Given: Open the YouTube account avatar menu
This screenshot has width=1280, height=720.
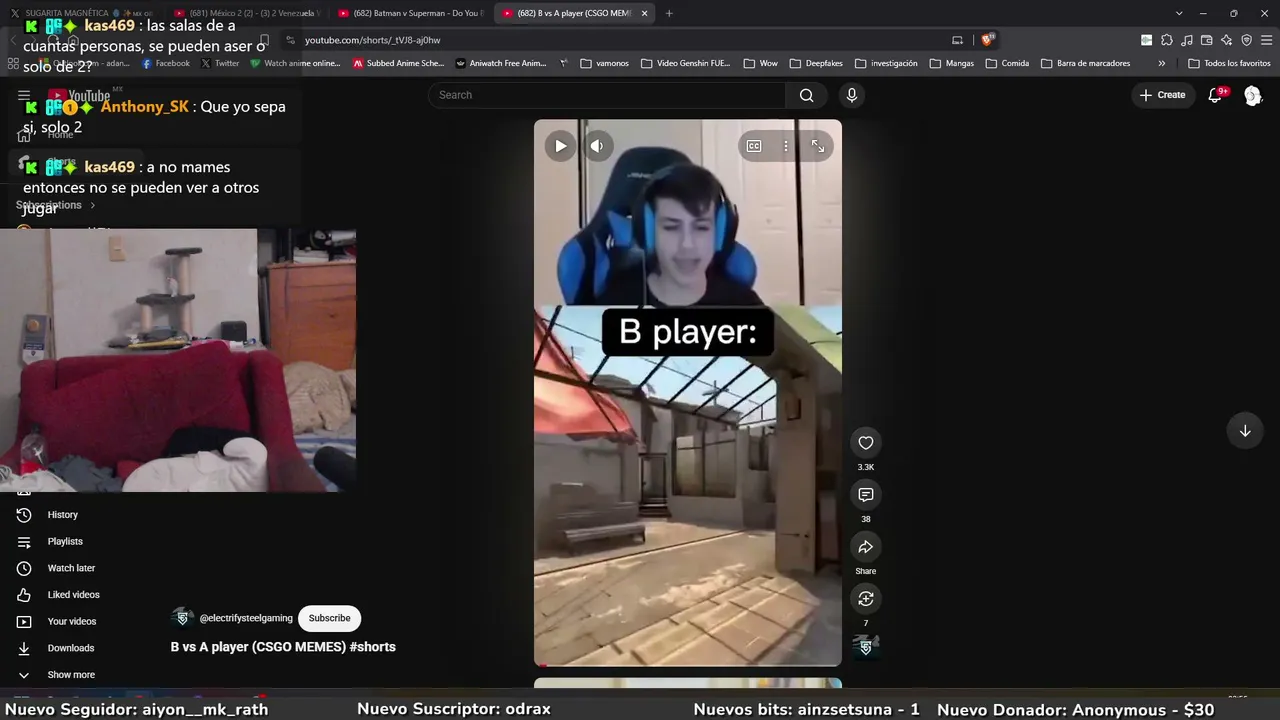Looking at the screenshot, I should (1253, 95).
